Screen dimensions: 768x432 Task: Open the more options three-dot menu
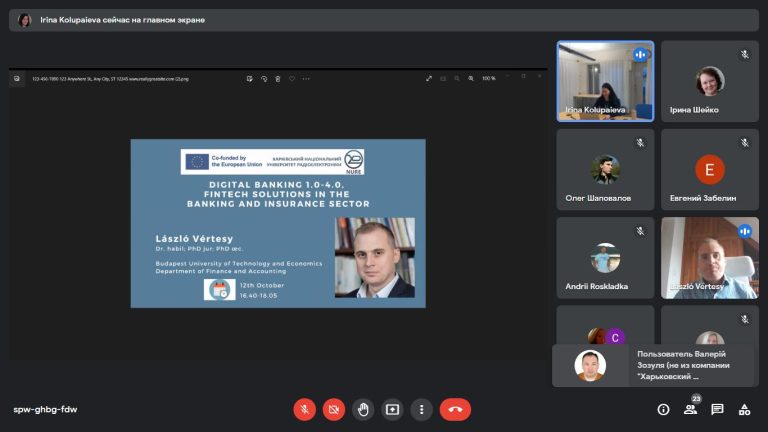pyautogui.click(x=421, y=409)
